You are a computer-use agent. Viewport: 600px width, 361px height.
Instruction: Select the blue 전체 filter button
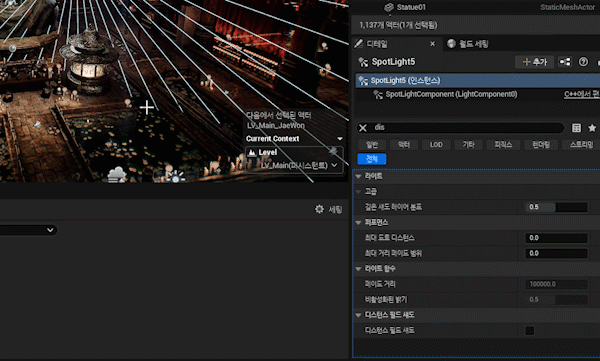tap(372, 159)
